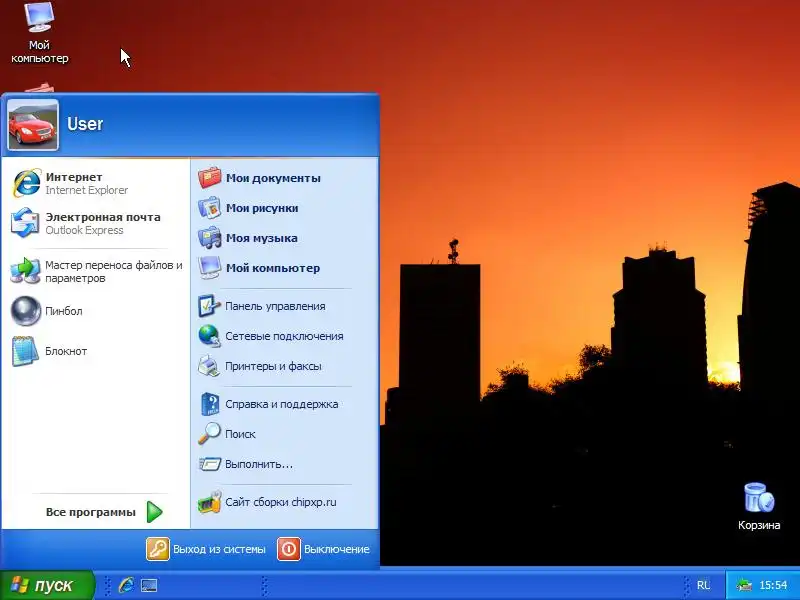Viewport: 800px width, 600px height.
Task: Click the Control Panel checkmark icon
Action: coord(209,306)
